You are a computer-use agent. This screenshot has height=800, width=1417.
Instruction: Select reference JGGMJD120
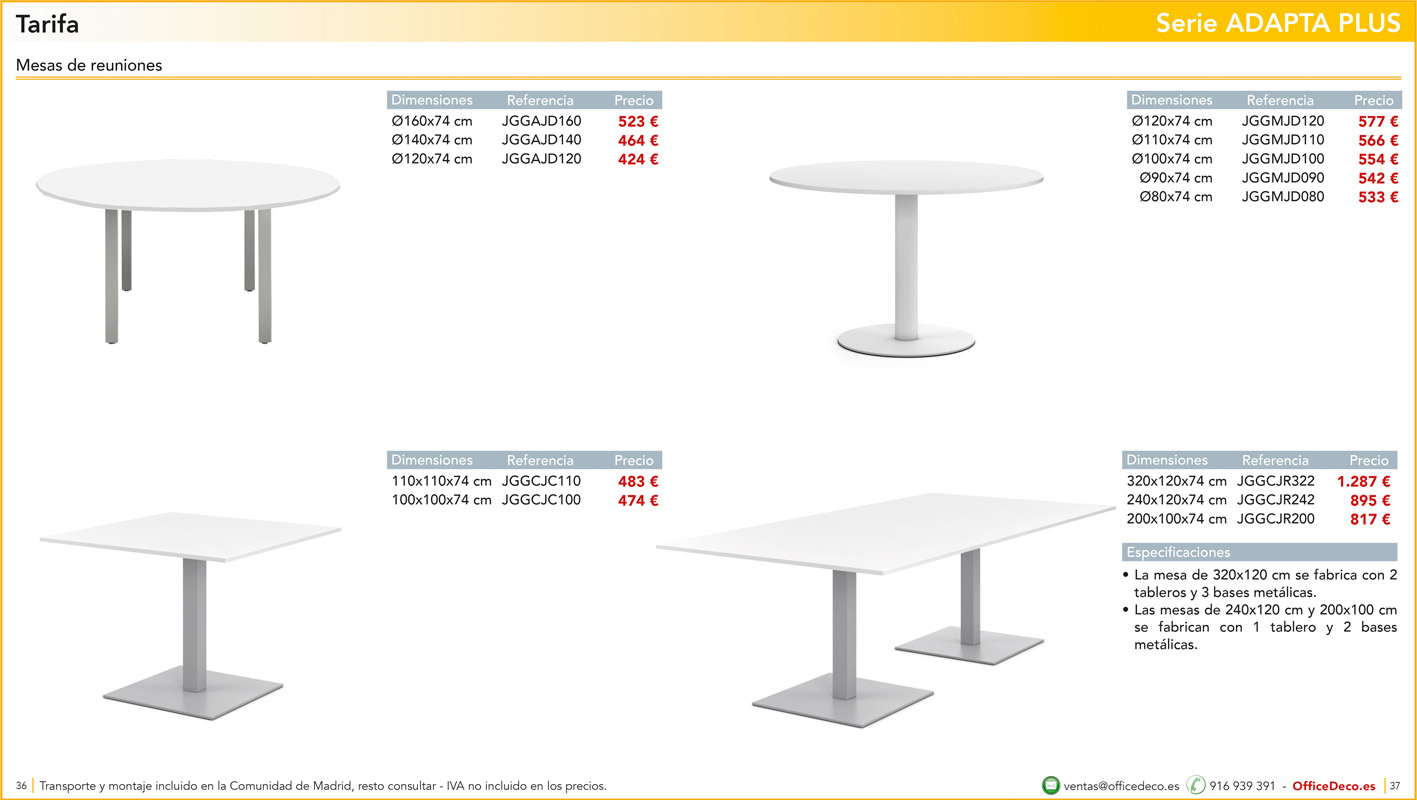(1283, 121)
